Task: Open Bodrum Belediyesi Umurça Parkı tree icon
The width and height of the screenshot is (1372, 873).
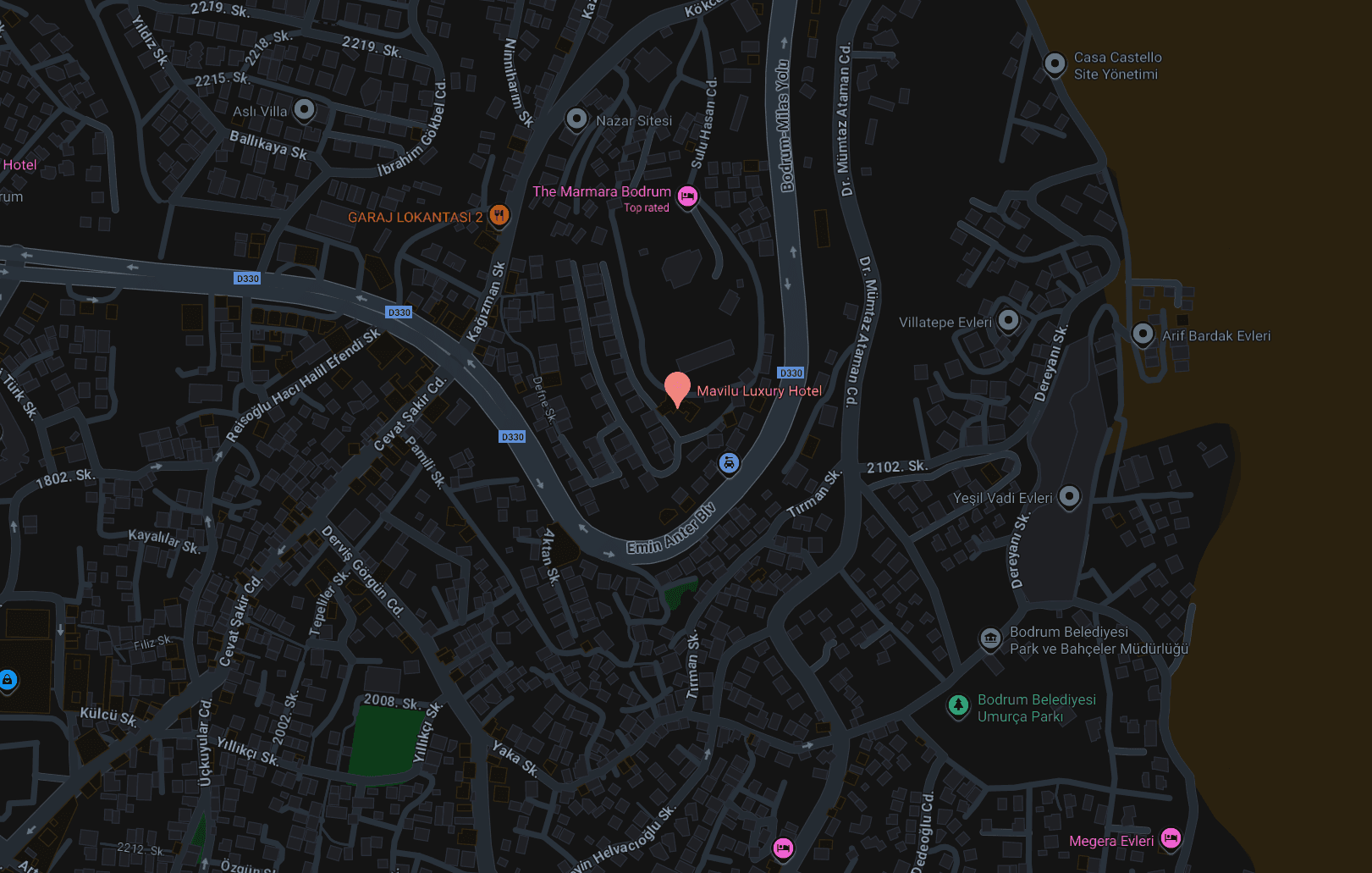Action: [957, 705]
